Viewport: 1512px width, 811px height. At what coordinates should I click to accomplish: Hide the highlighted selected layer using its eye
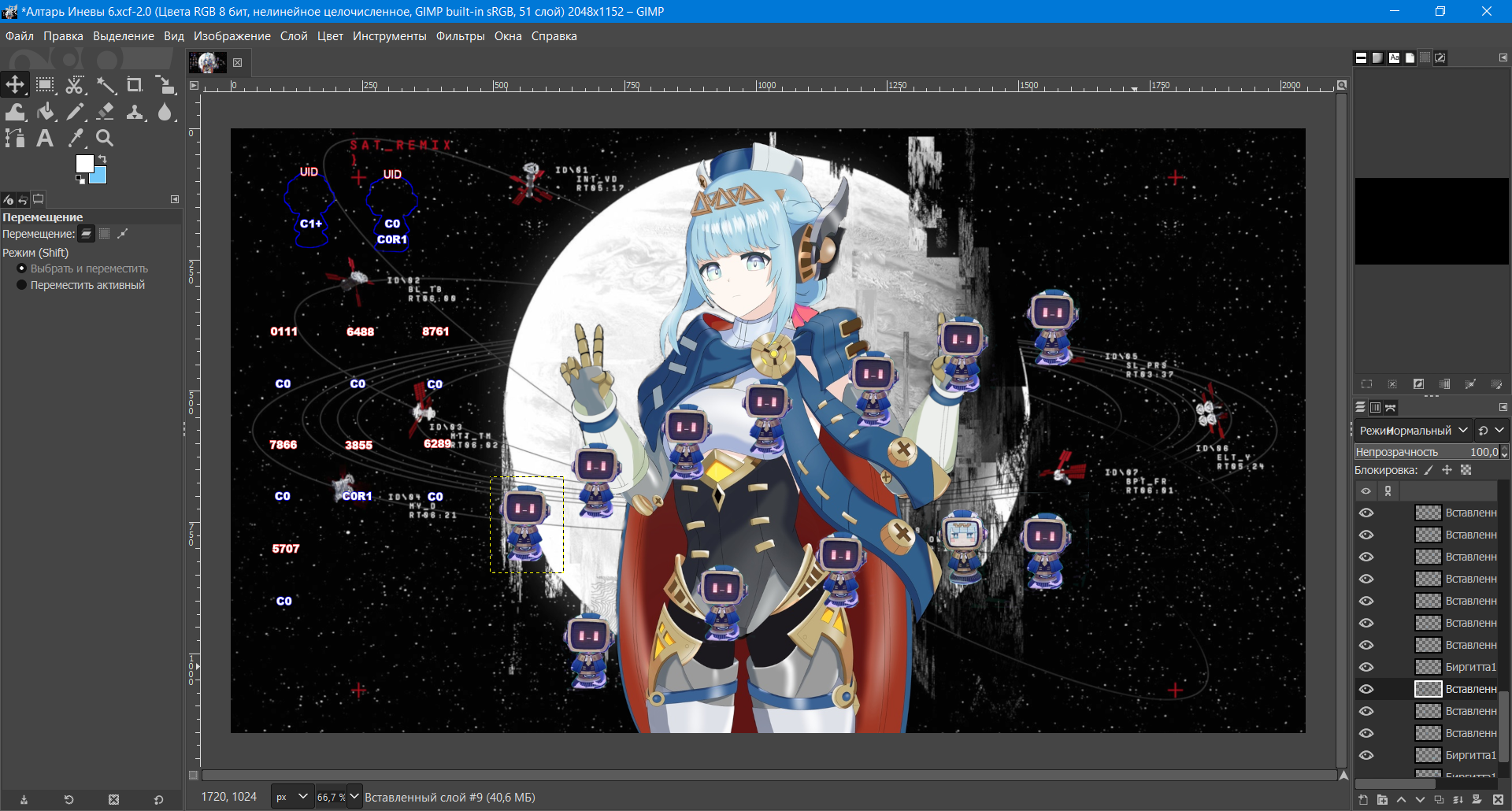(1366, 689)
